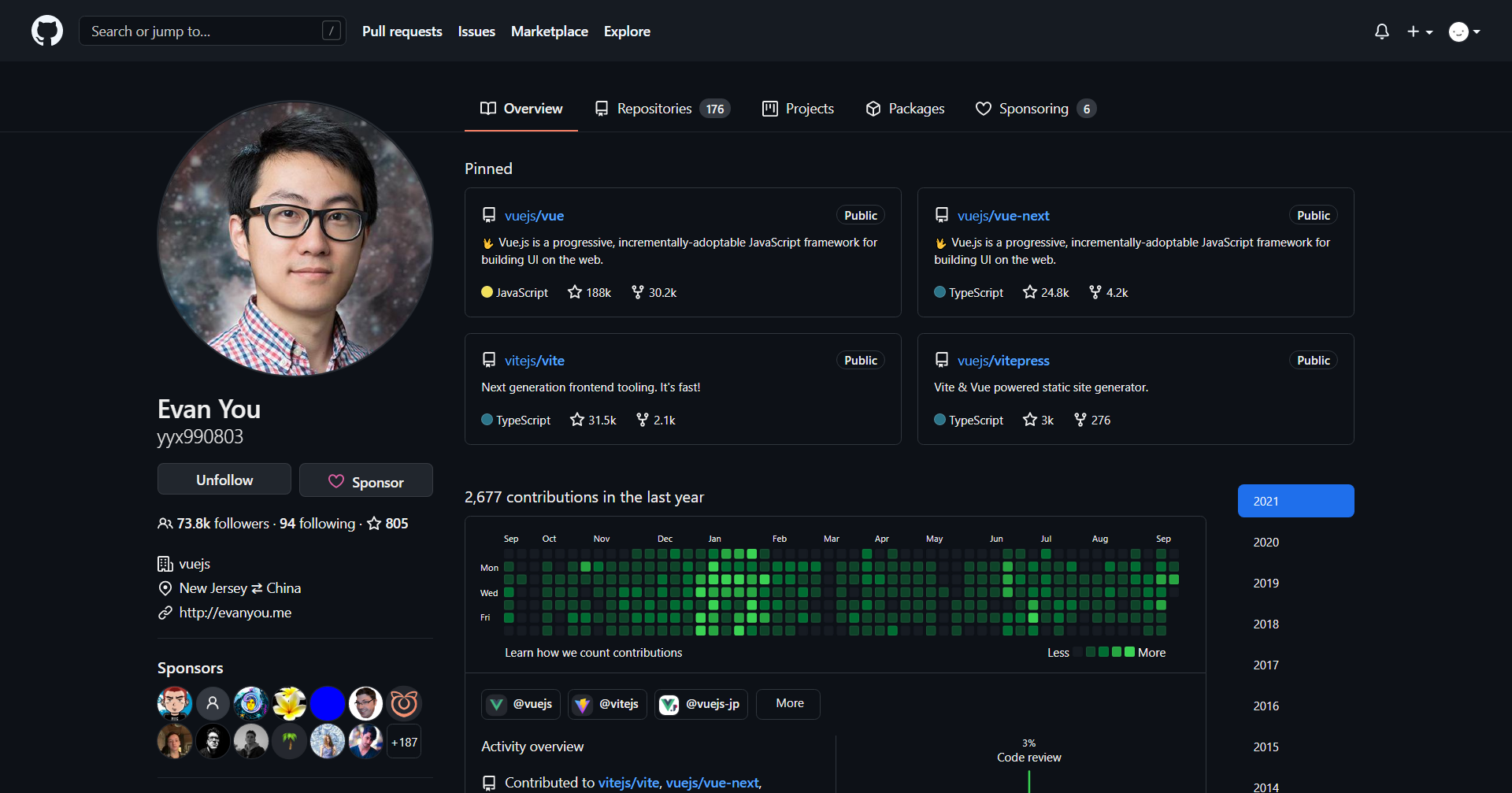Select year 2020 contributions
The width and height of the screenshot is (1512, 793).
1296,542
